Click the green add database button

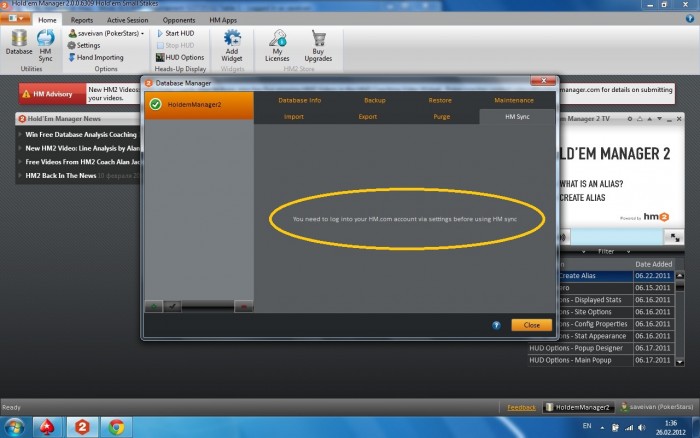pos(154,307)
